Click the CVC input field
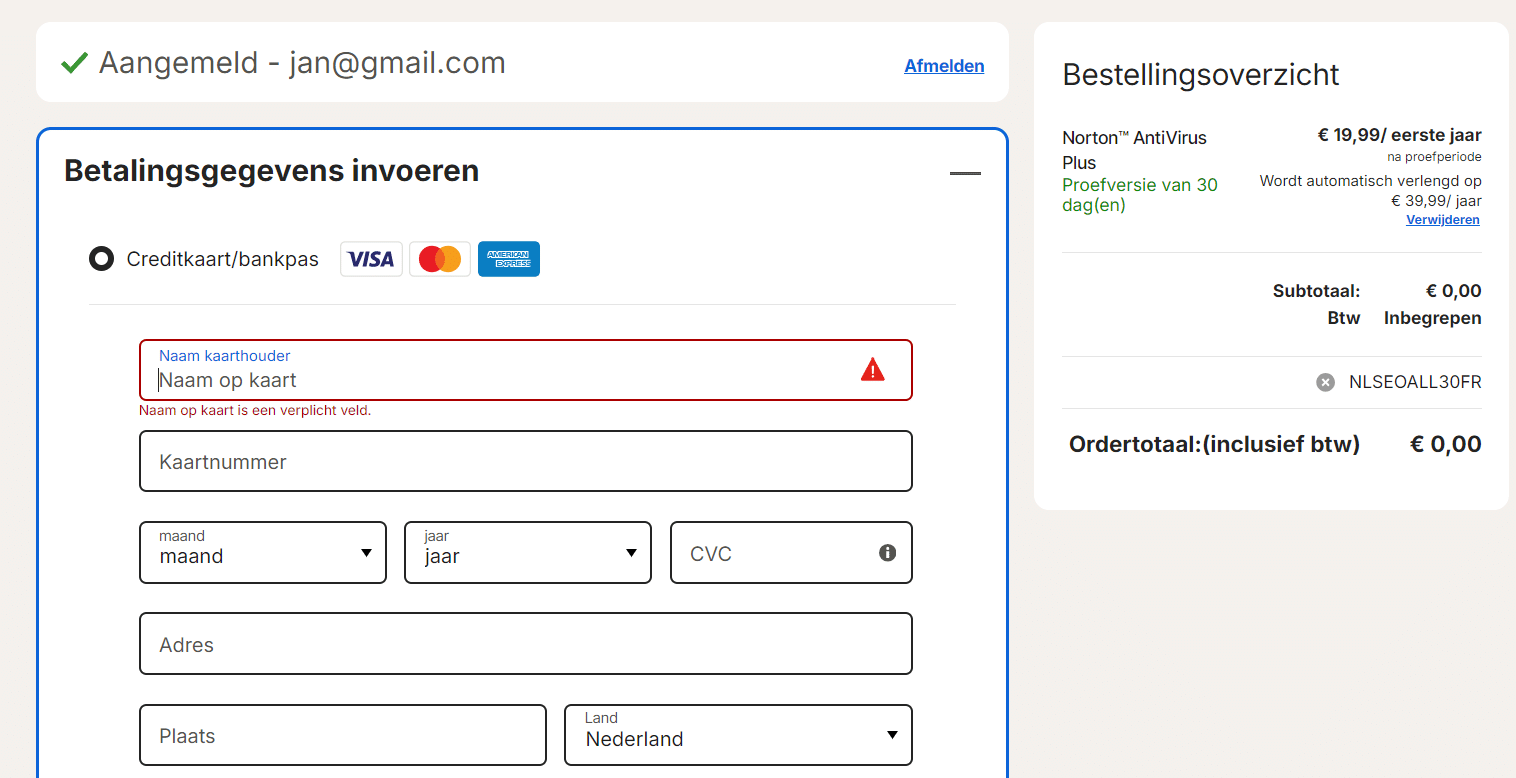1516x778 pixels. pyautogui.click(x=791, y=552)
